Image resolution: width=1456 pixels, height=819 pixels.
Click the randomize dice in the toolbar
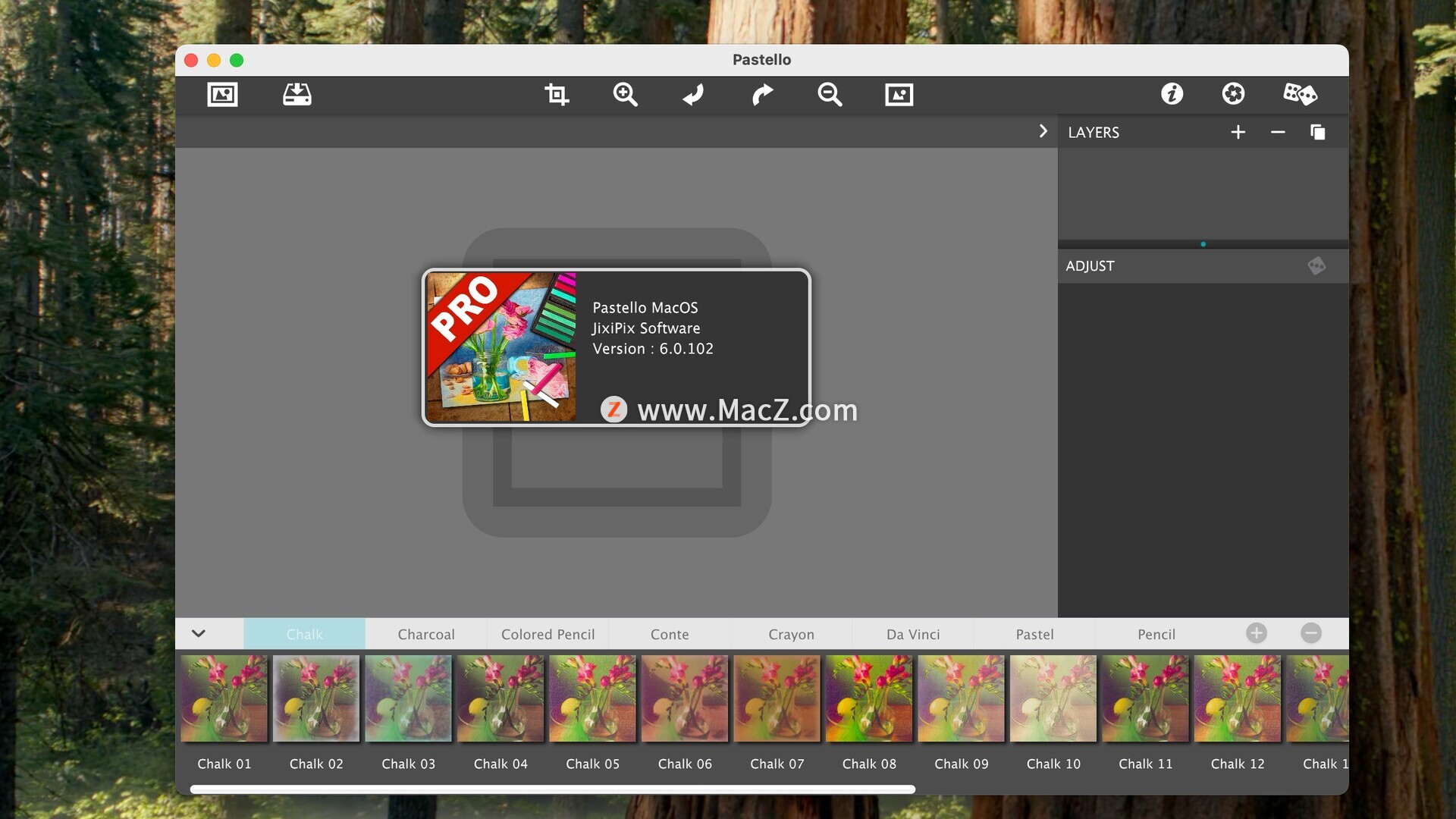(1300, 94)
